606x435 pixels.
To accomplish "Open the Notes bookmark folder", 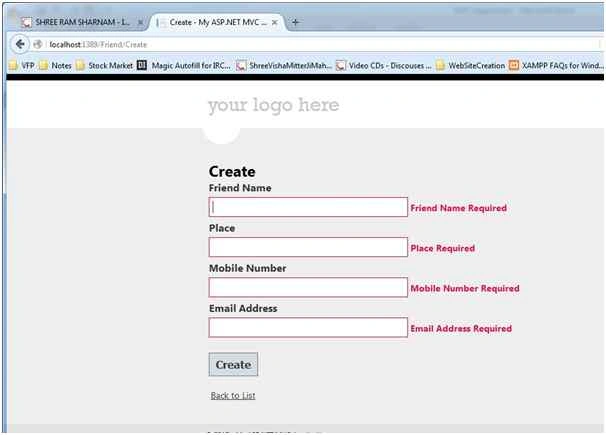I will coord(56,66).
